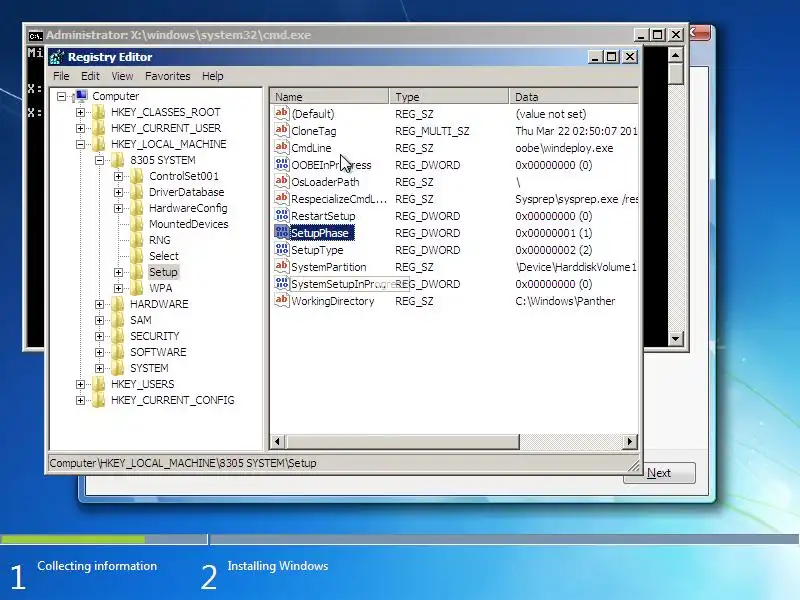Screen dimensions: 800x600
Task: Select the RespecializeCmdL... value name
Action: pos(339,198)
